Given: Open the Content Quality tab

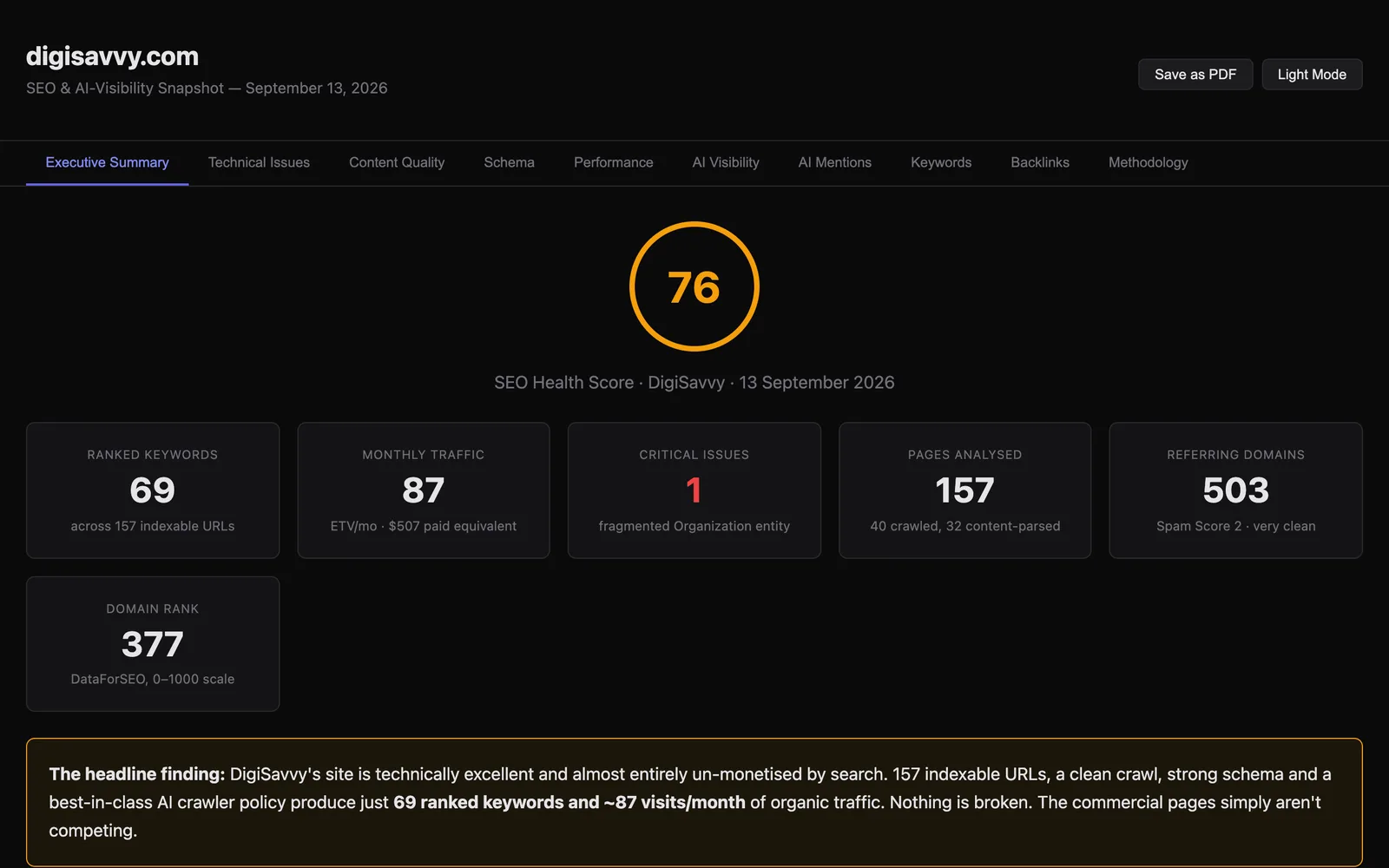Looking at the screenshot, I should click(x=397, y=162).
